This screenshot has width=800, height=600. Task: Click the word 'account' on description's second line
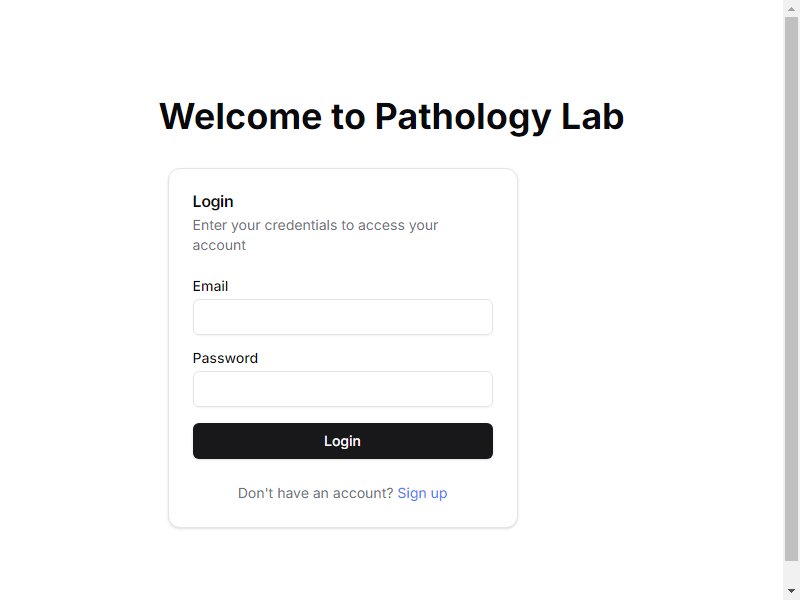(219, 245)
